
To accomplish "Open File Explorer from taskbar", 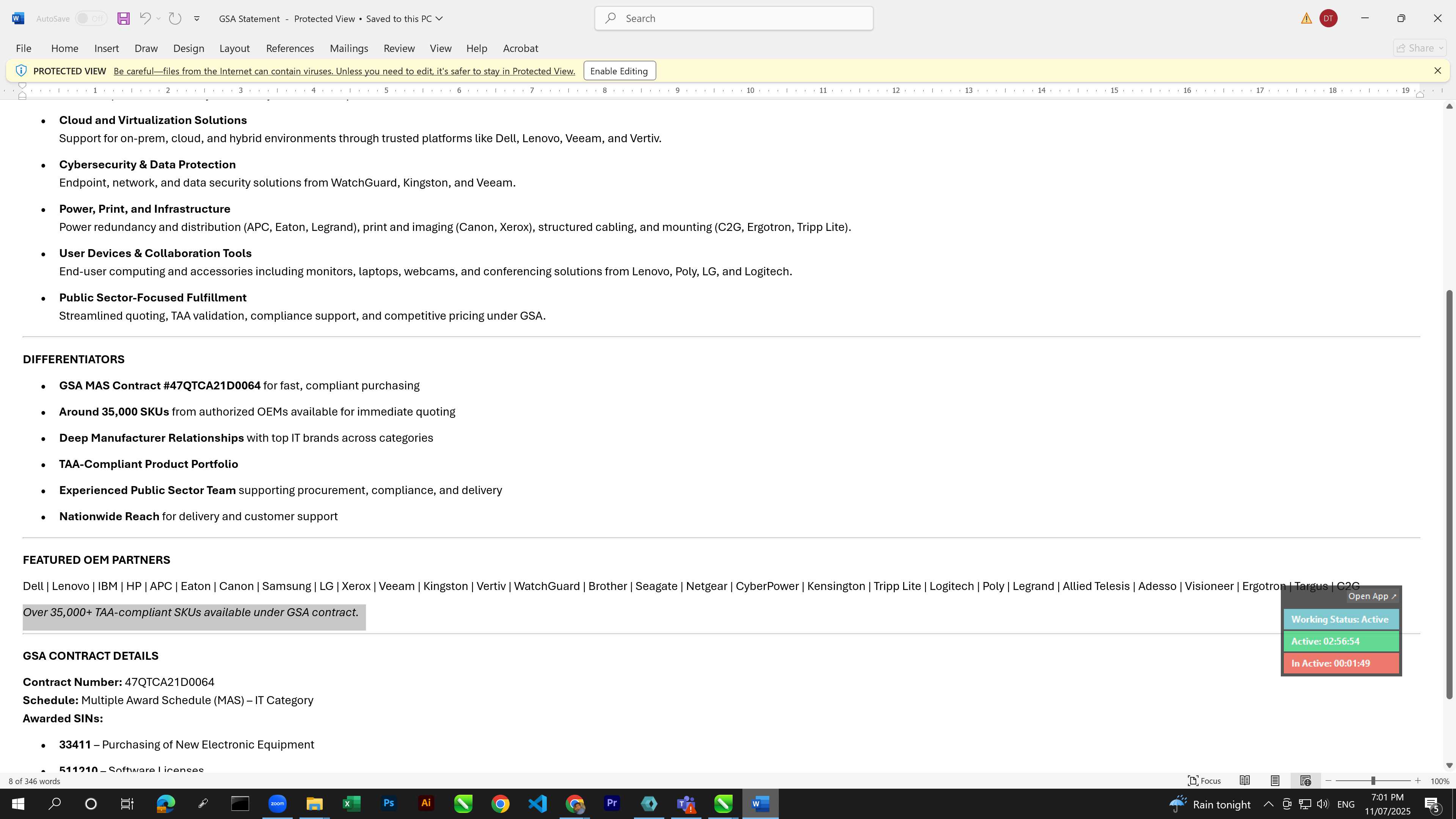I will tap(314, 804).
